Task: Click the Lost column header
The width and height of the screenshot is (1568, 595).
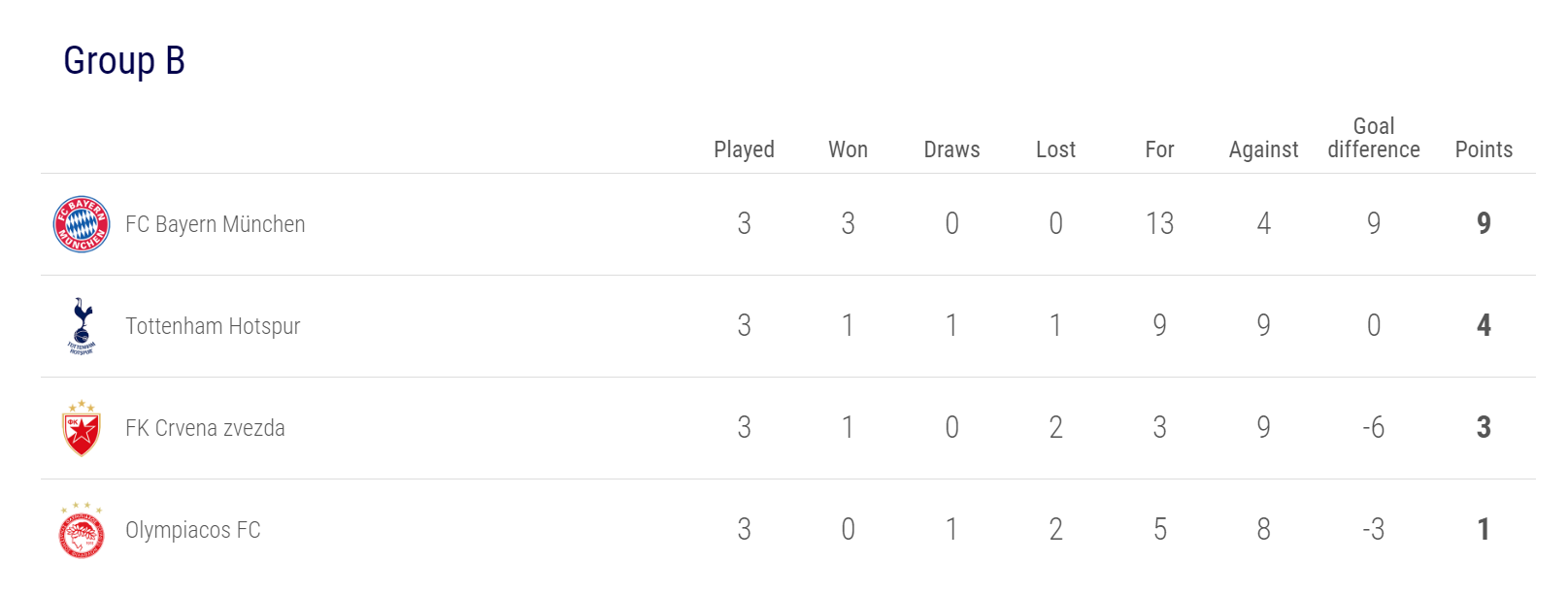Action: [1055, 149]
